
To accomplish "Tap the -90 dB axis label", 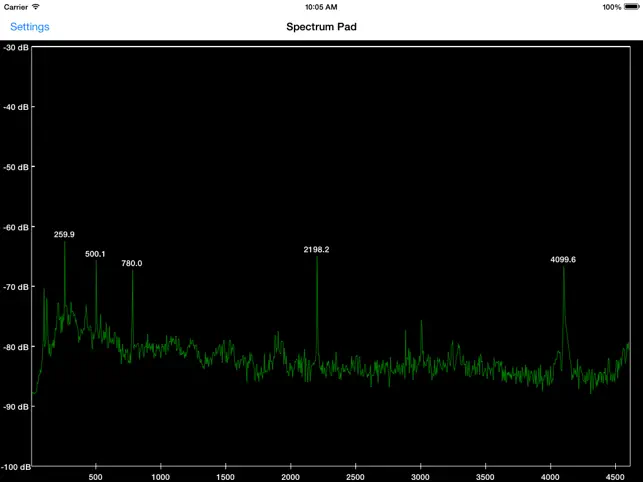I will tap(16, 407).
